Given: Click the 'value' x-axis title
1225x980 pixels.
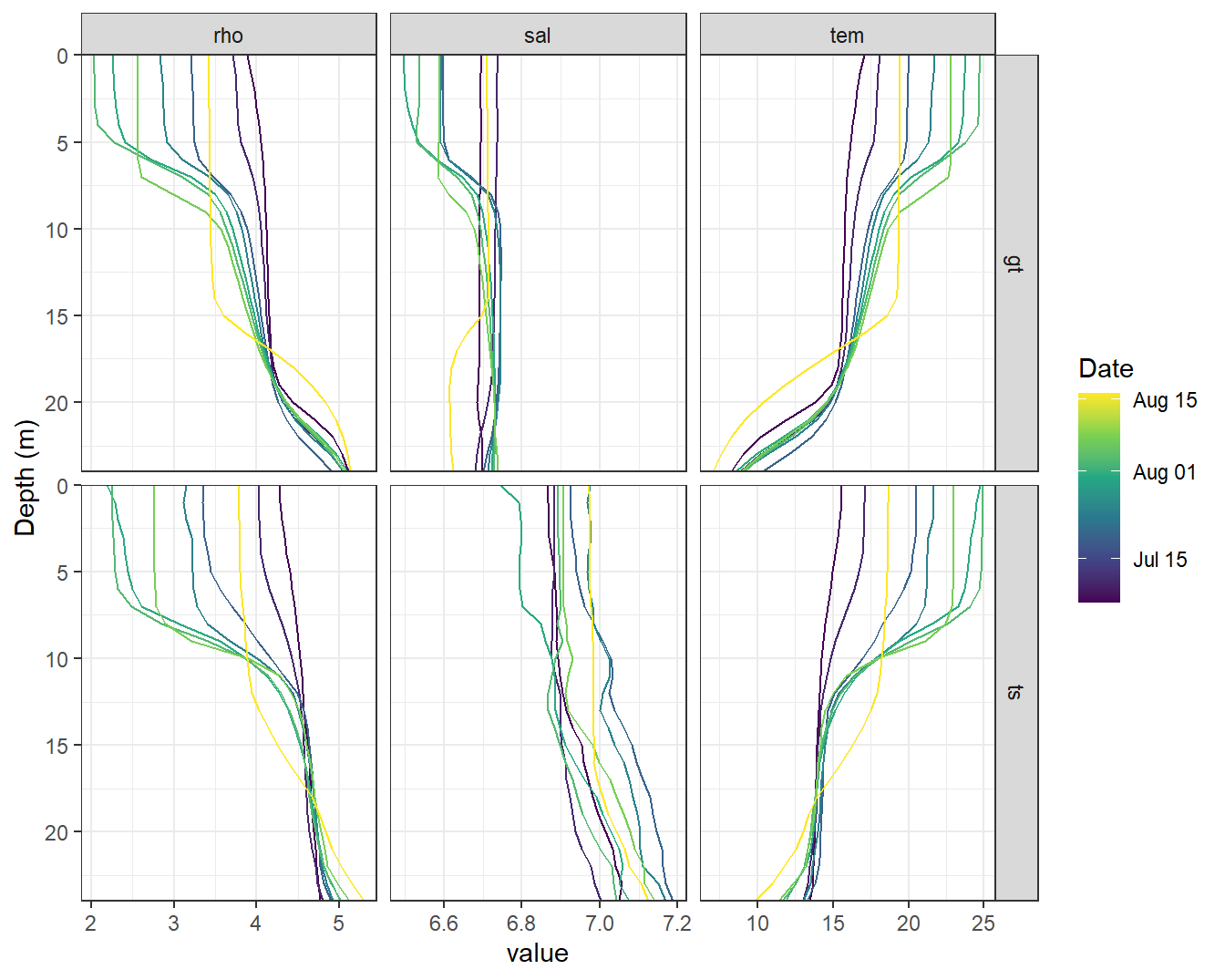Looking at the screenshot, I should tap(538, 954).
